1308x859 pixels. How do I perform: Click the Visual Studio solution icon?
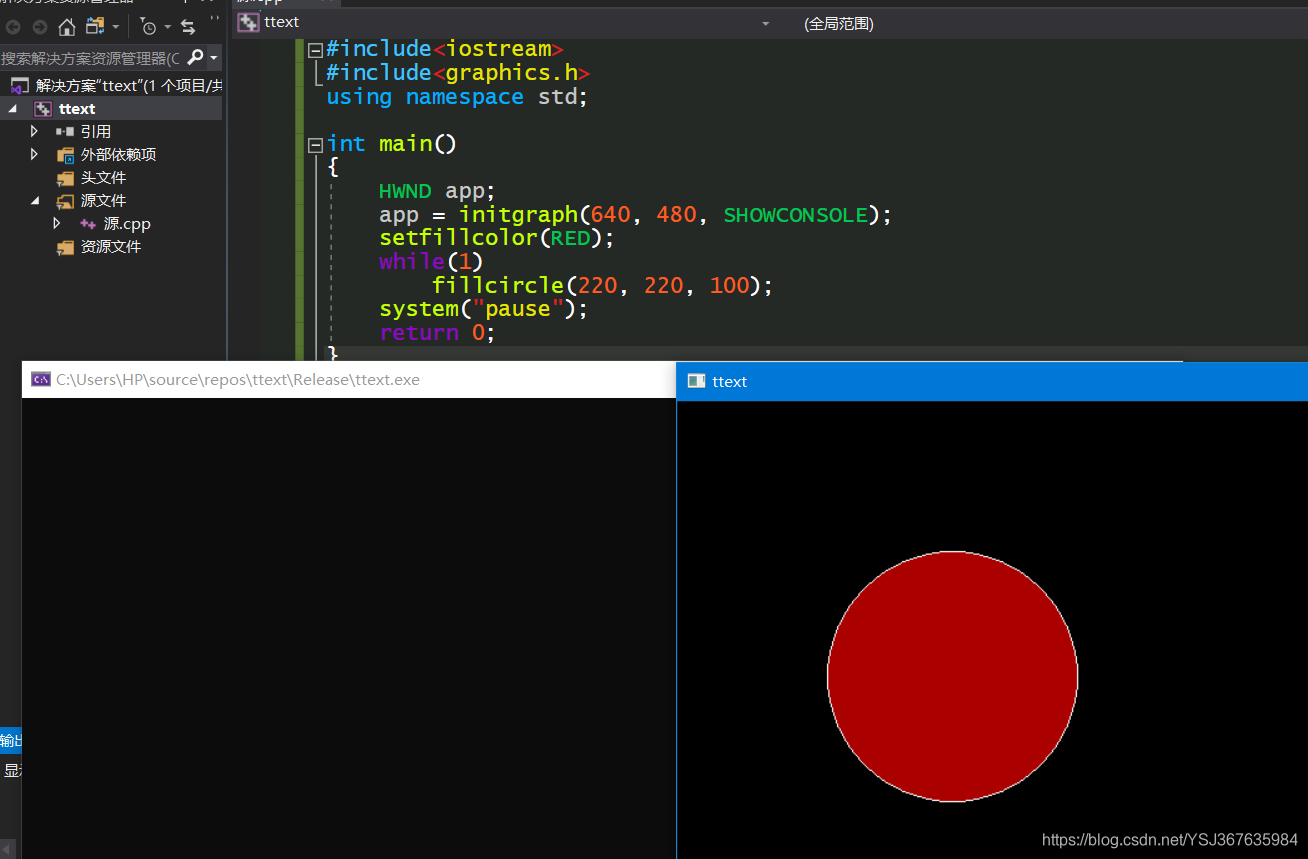click(x=19, y=85)
